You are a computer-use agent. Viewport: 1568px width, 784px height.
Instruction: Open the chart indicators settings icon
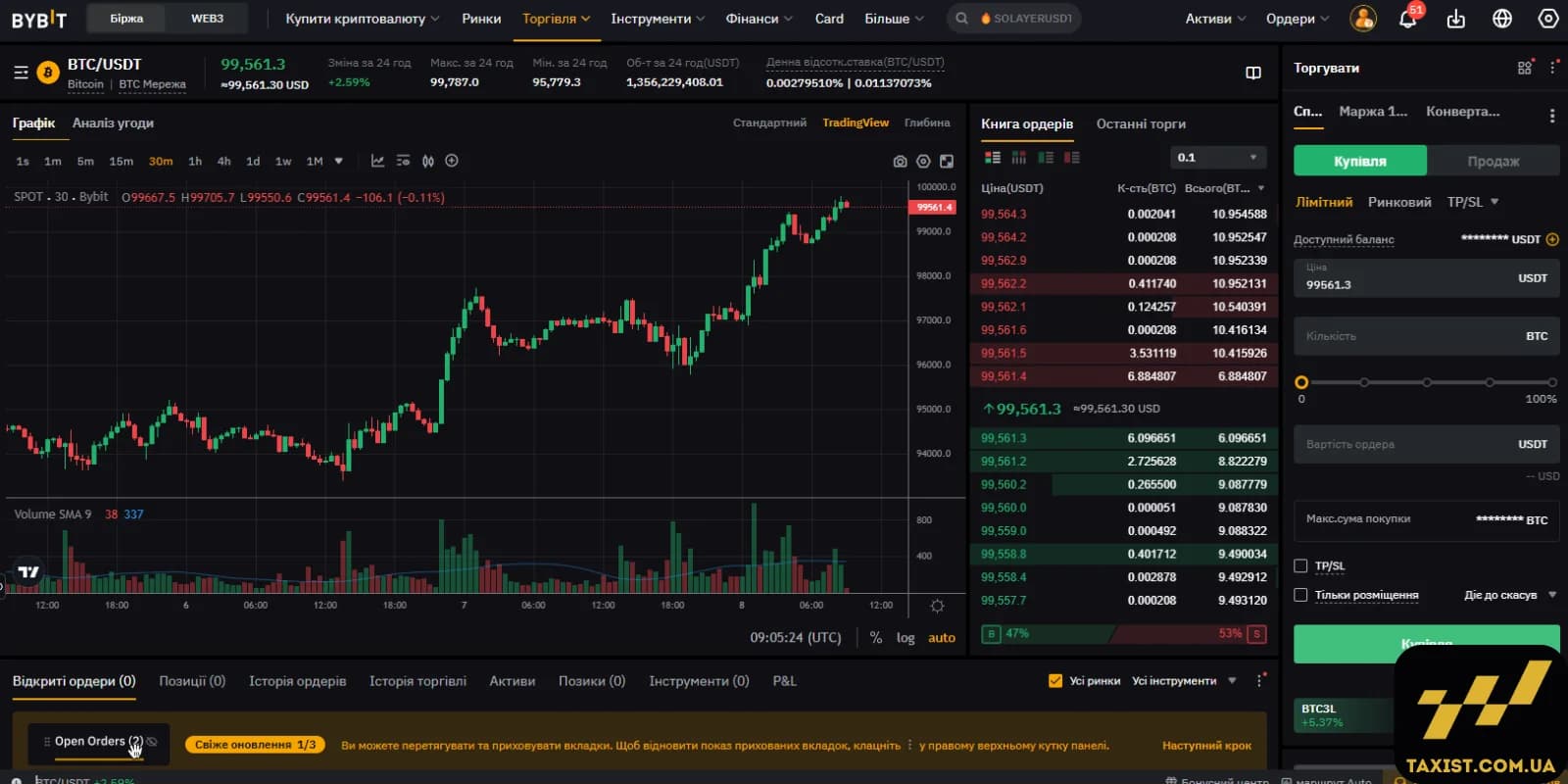pos(403,161)
